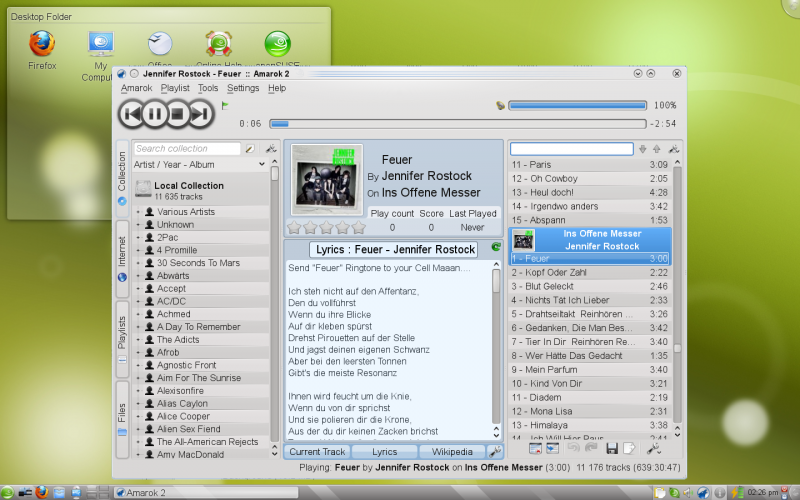Image resolution: width=800 pixels, height=500 pixels.
Task: Open collection browser wrench options
Action: 271,148
